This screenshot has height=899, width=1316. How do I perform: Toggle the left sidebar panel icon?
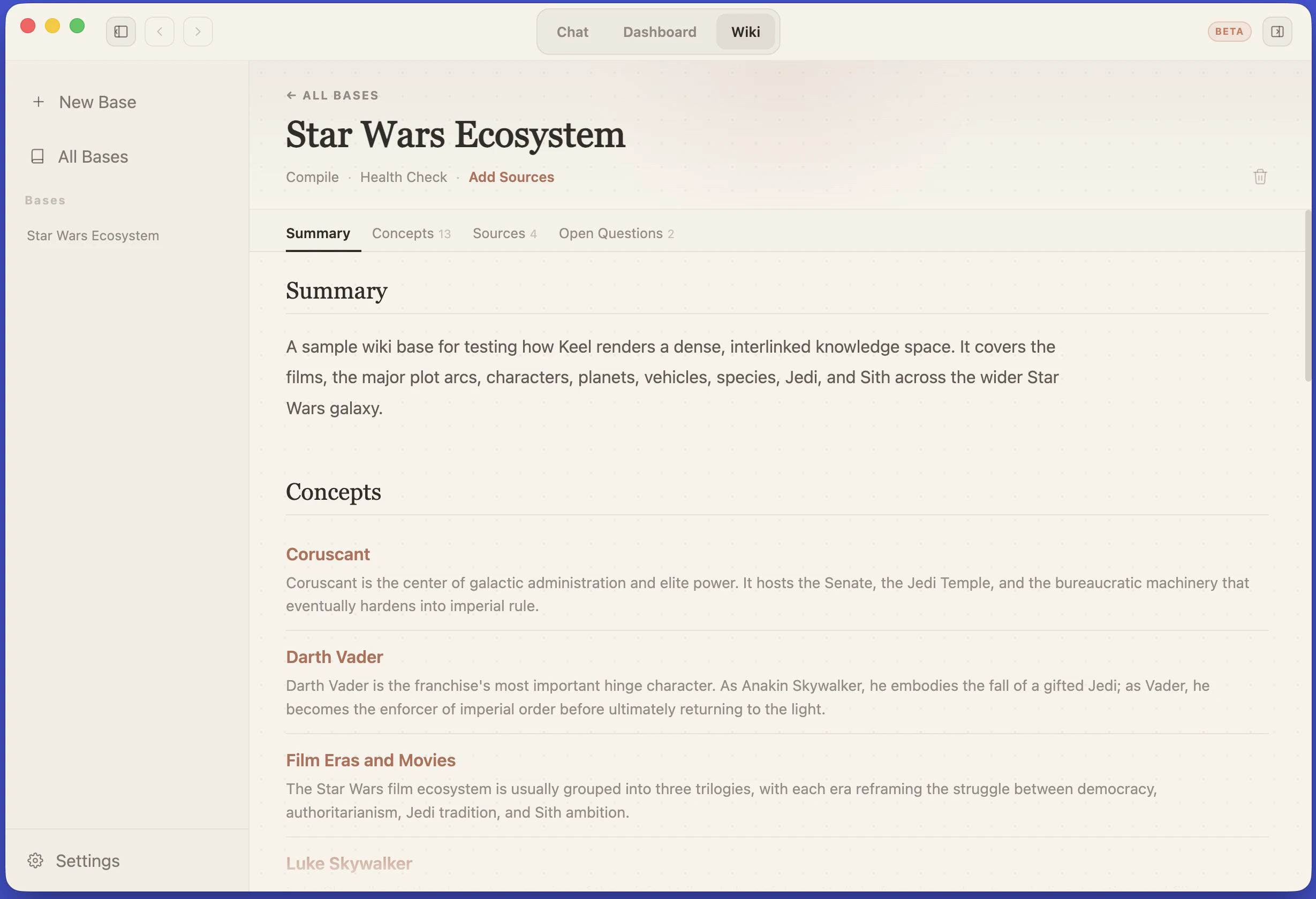(120, 32)
